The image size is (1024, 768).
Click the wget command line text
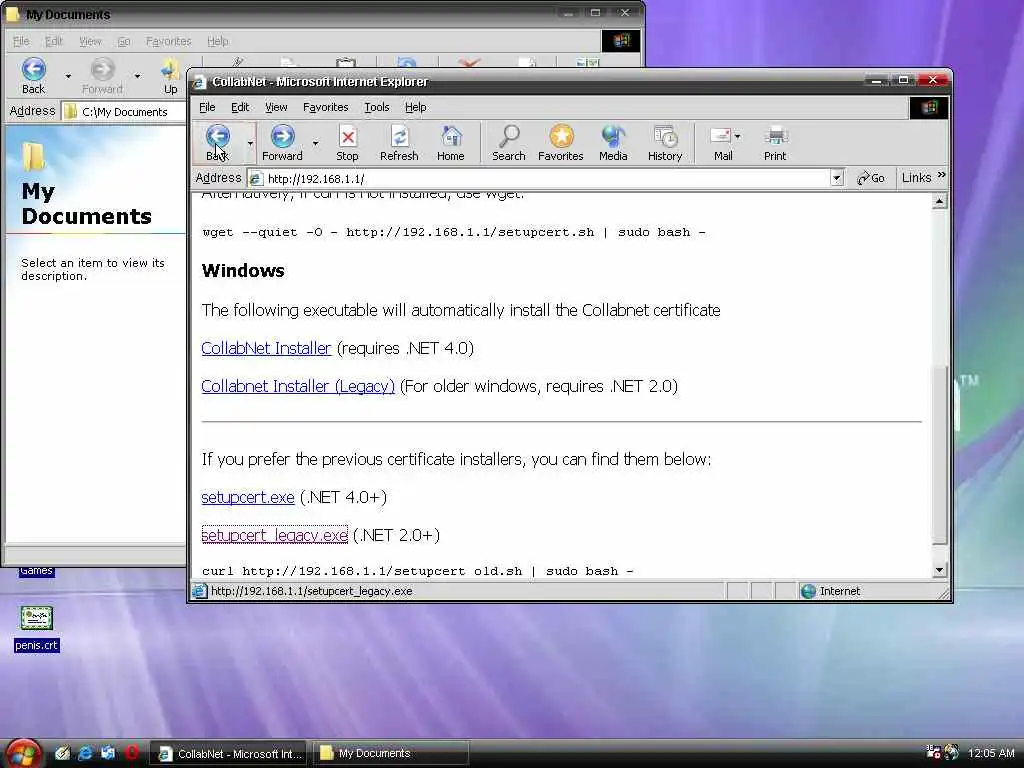454,232
